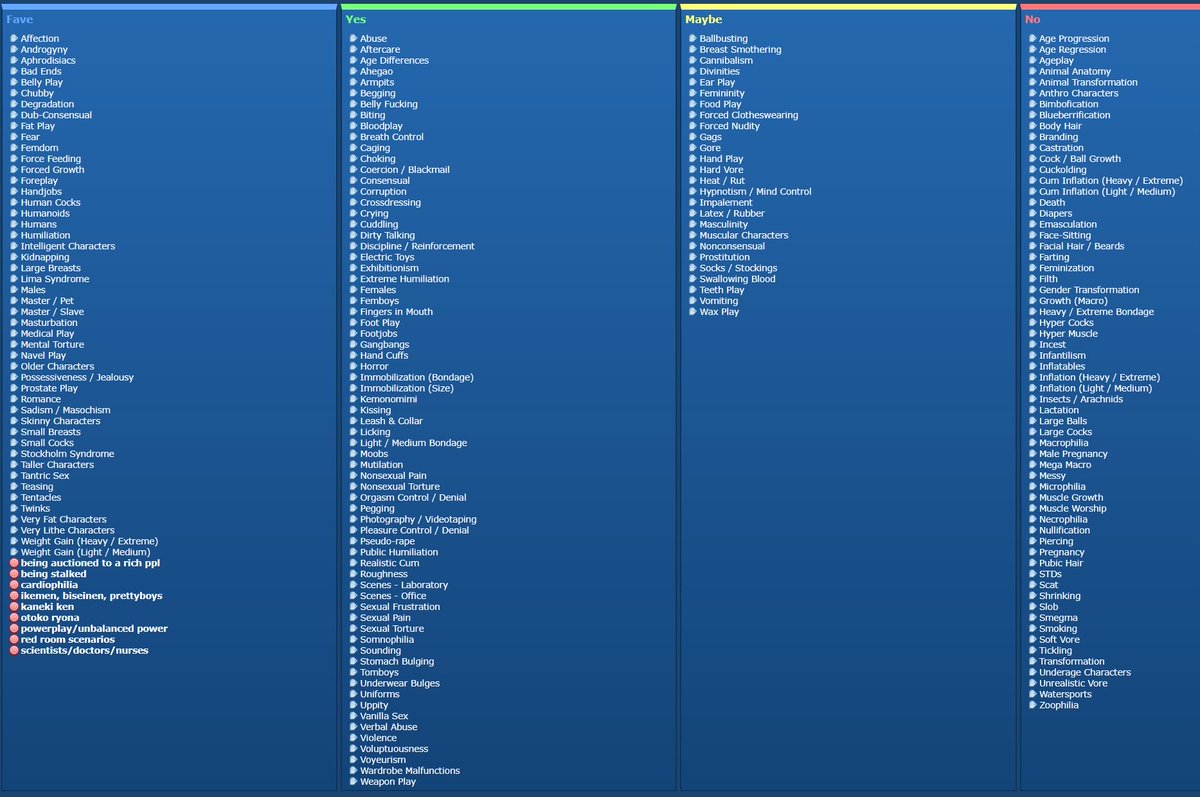This screenshot has width=1200, height=797.
Task: Click the red icon next to scientists/doctors/nurses
Action: [14, 651]
